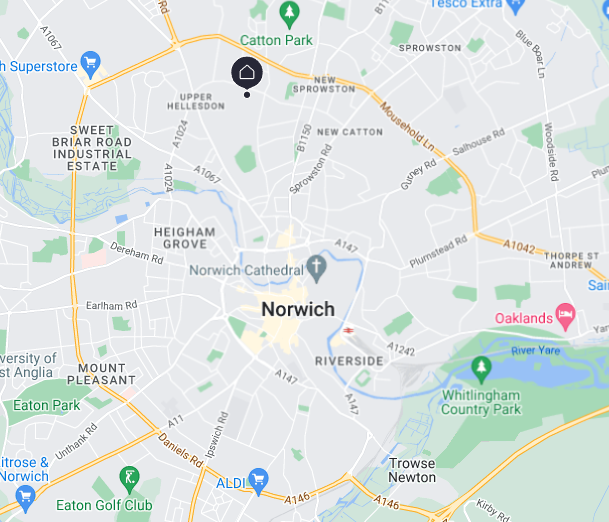Select the Superstore shopping cart pin

91,64
